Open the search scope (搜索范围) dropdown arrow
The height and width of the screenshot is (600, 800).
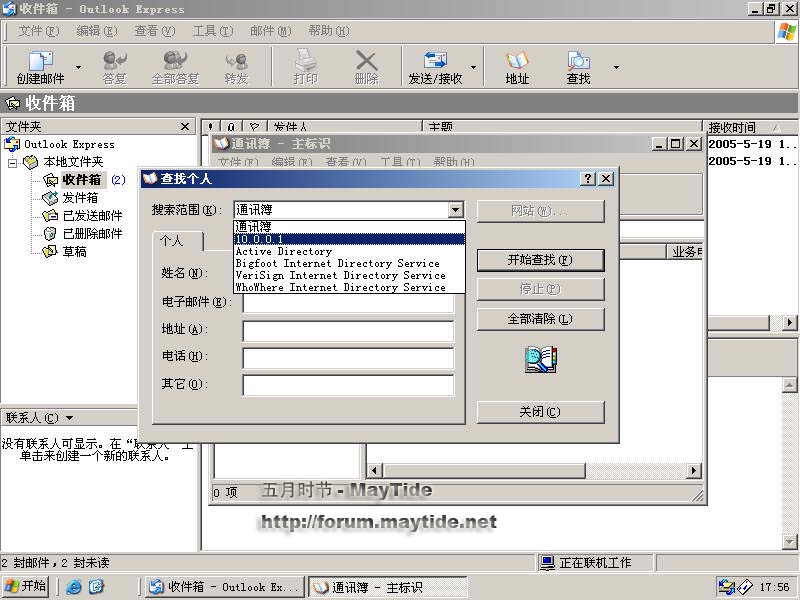pyautogui.click(x=456, y=210)
